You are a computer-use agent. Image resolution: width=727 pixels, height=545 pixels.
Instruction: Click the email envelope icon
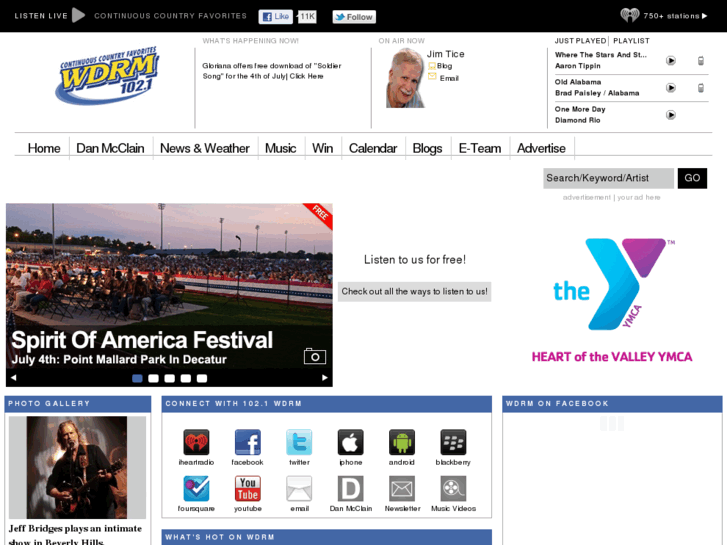pos(299,488)
